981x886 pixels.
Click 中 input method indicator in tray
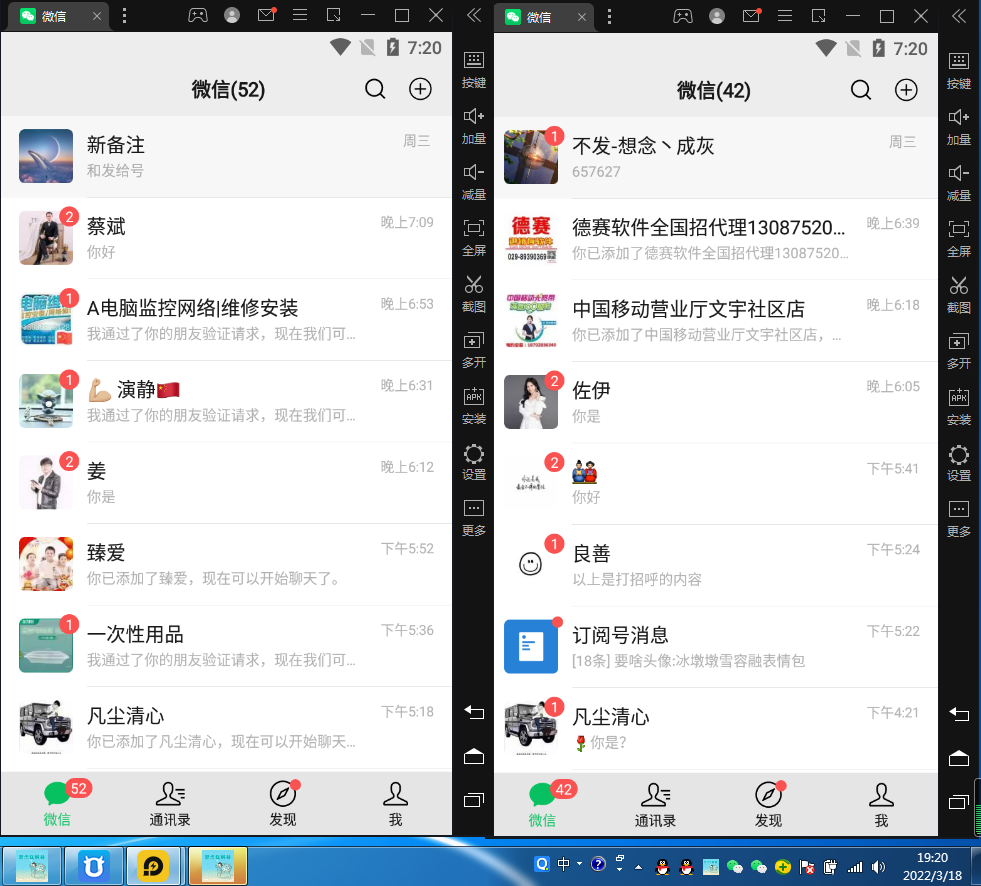coord(563,864)
